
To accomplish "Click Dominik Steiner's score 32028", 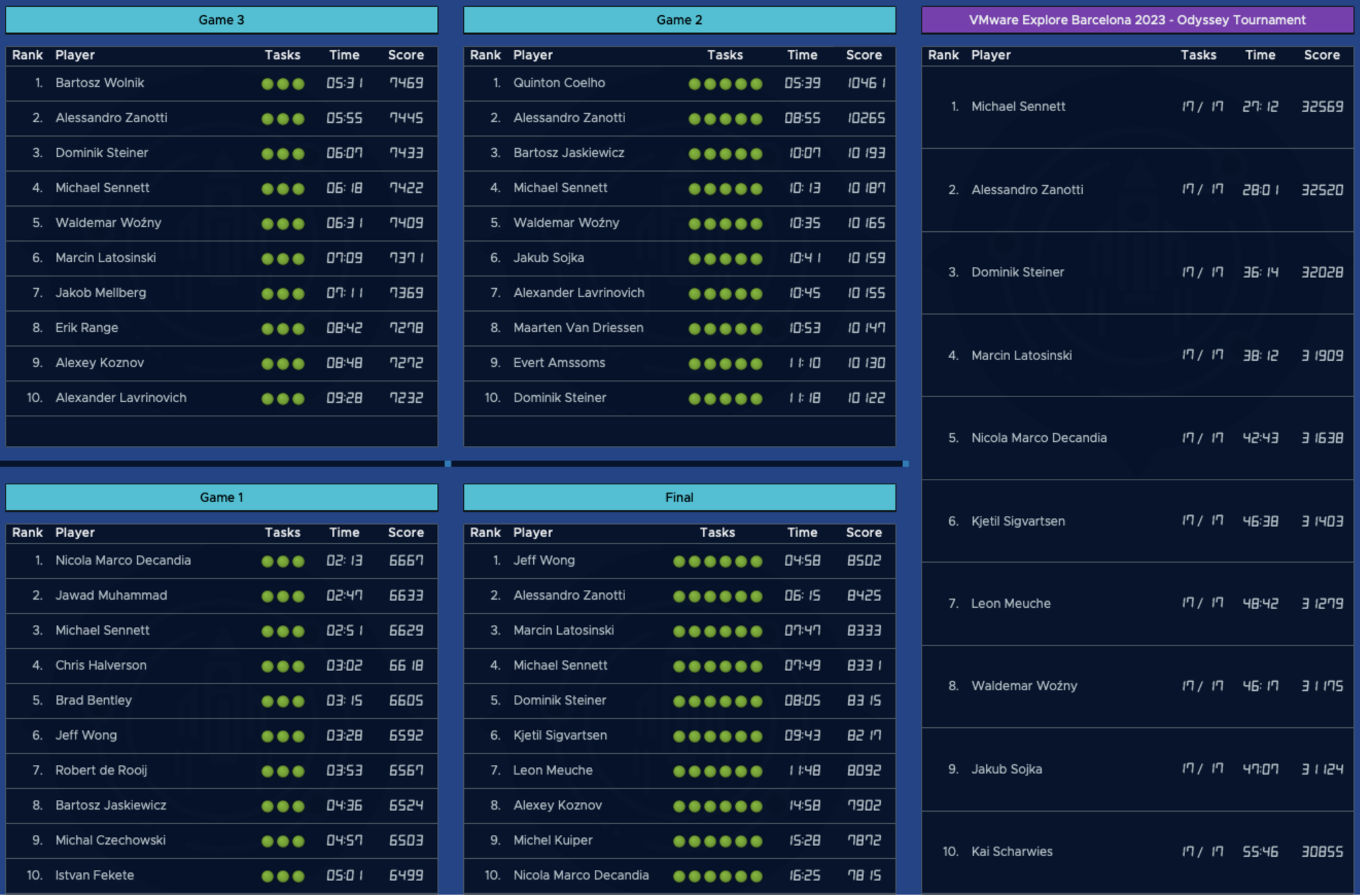I will (1322, 272).
